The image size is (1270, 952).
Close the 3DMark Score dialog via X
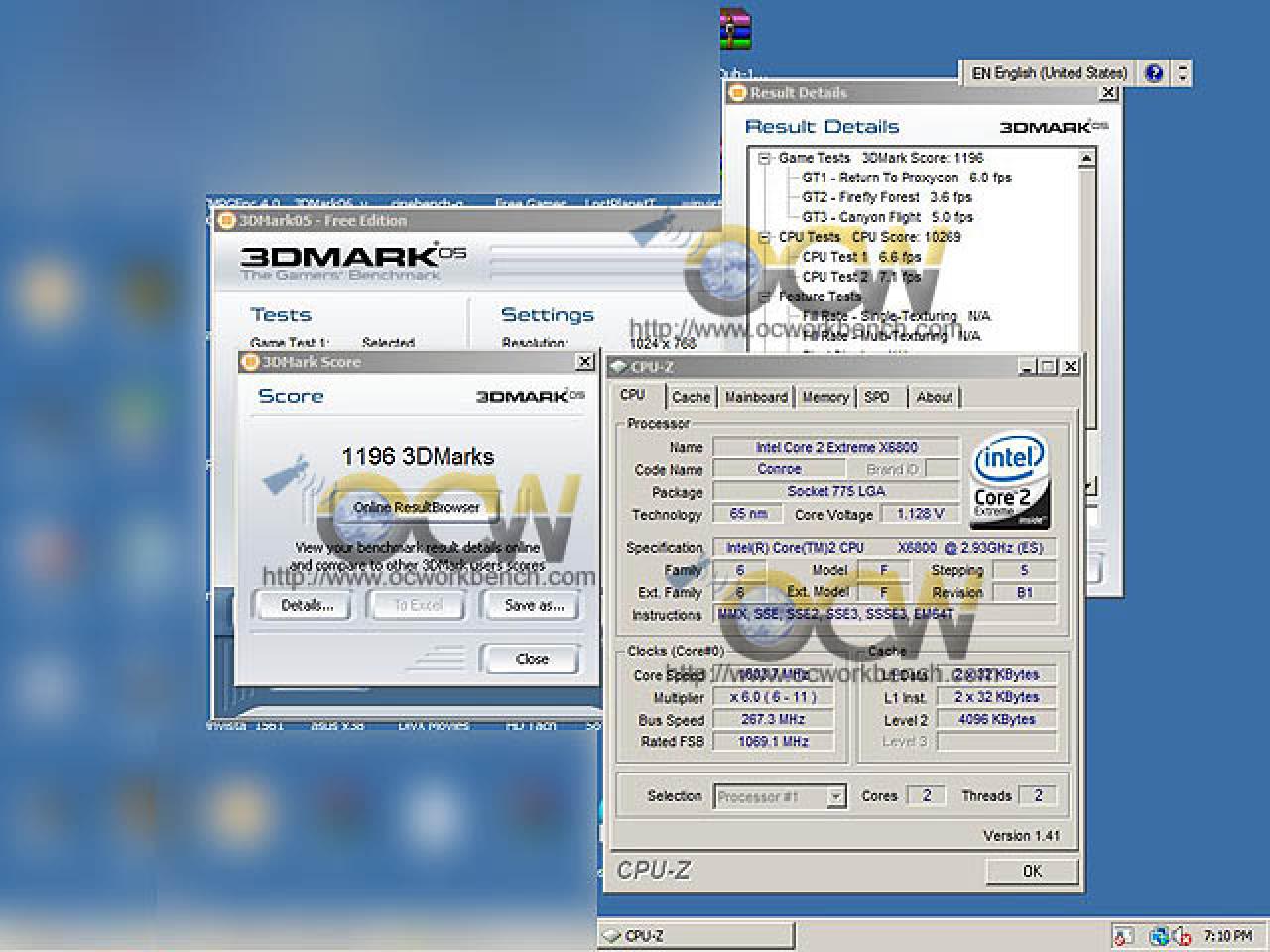pos(585,362)
